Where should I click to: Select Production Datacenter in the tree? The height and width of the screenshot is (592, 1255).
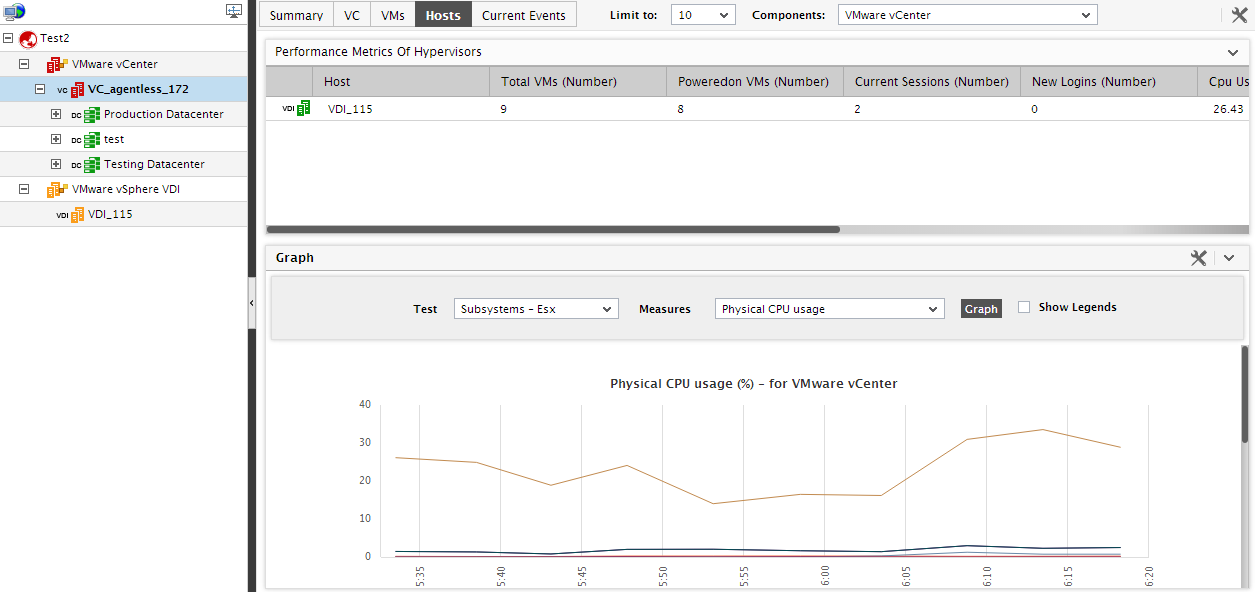pyautogui.click(x=164, y=114)
